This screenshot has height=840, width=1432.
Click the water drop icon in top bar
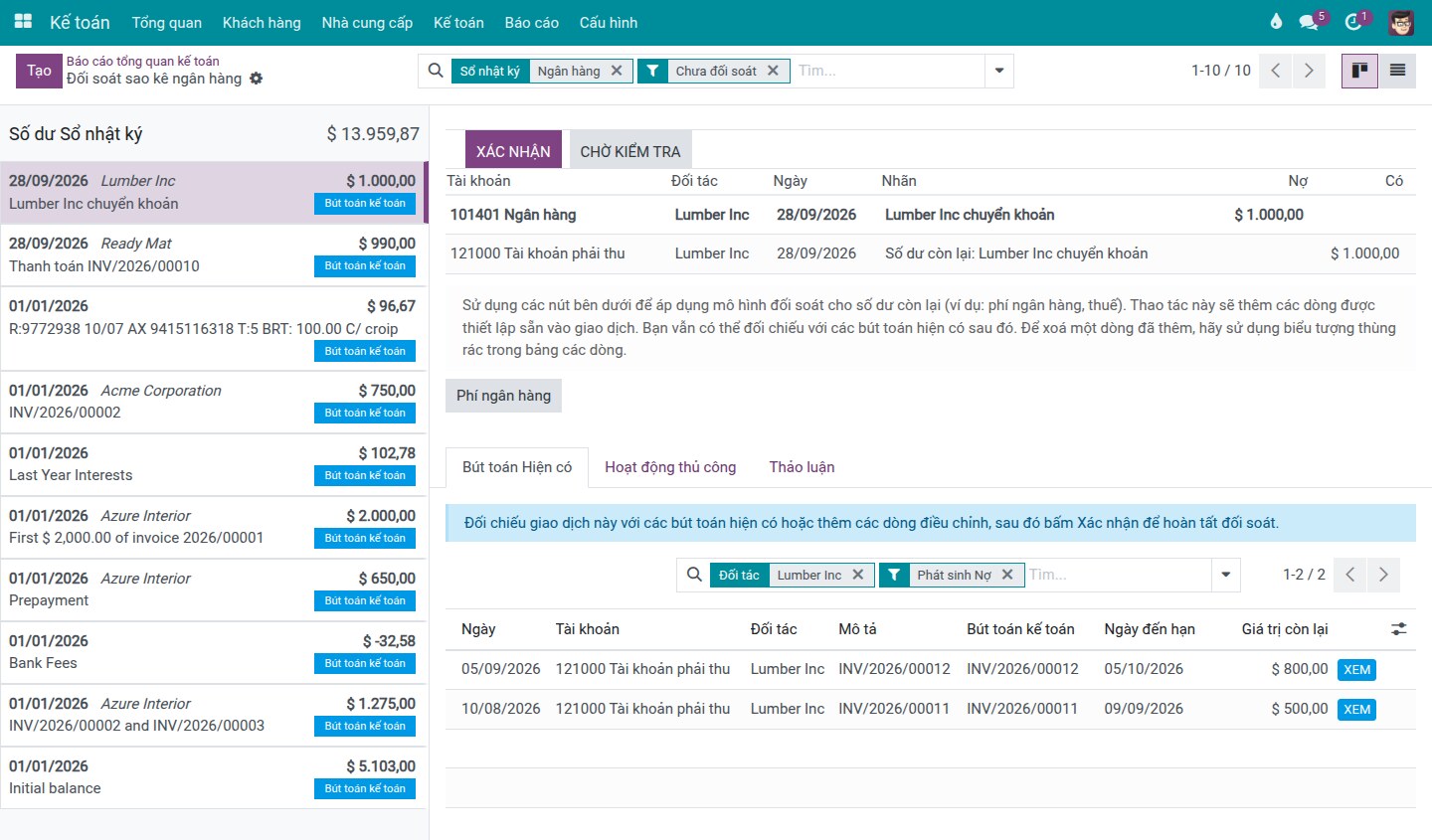1276,22
